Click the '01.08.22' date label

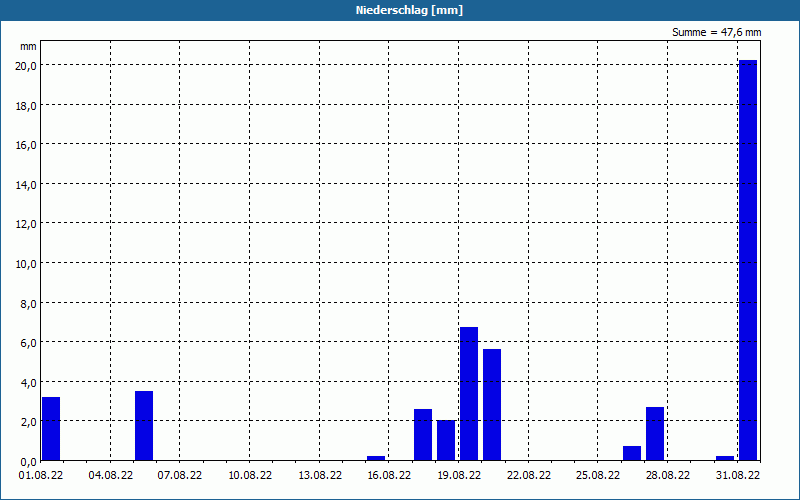click(x=41, y=476)
